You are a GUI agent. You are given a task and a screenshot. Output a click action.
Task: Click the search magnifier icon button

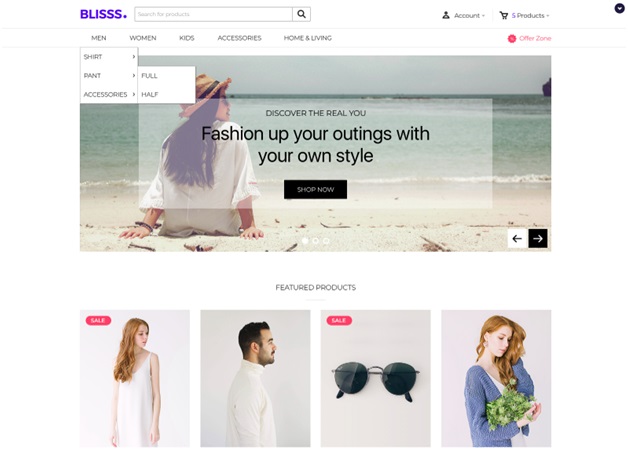(301, 14)
